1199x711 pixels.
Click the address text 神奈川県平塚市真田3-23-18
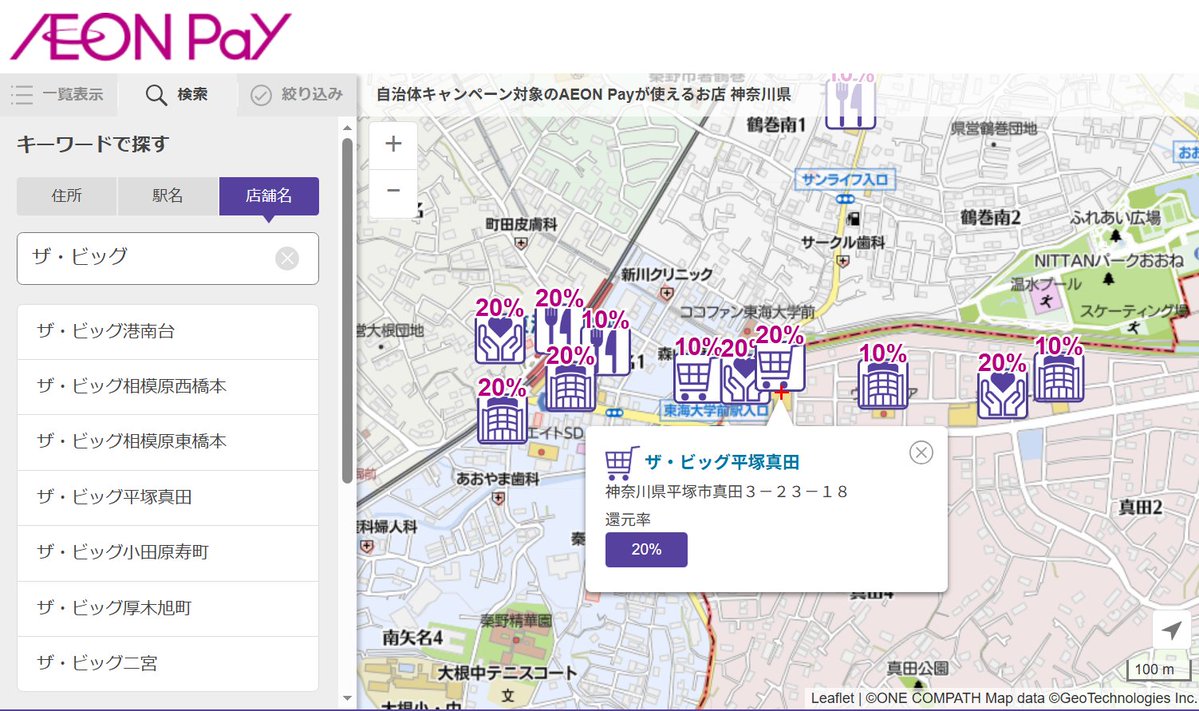pos(726,492)
